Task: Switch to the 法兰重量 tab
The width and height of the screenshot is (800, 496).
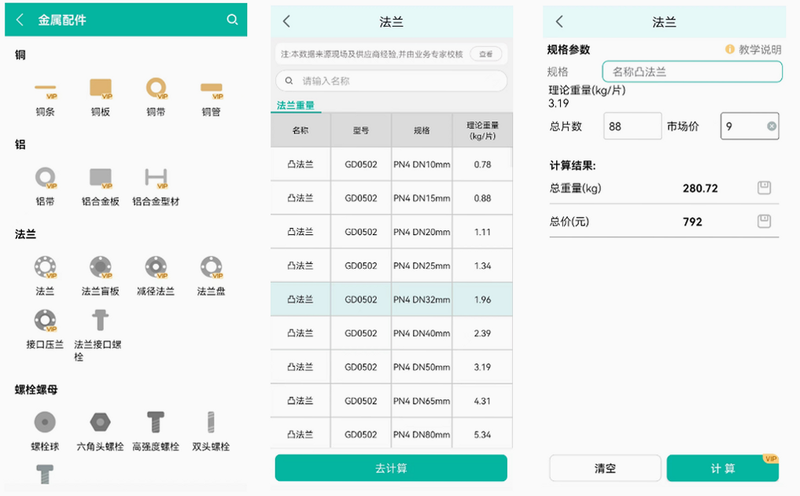Action: pos(295,105)
